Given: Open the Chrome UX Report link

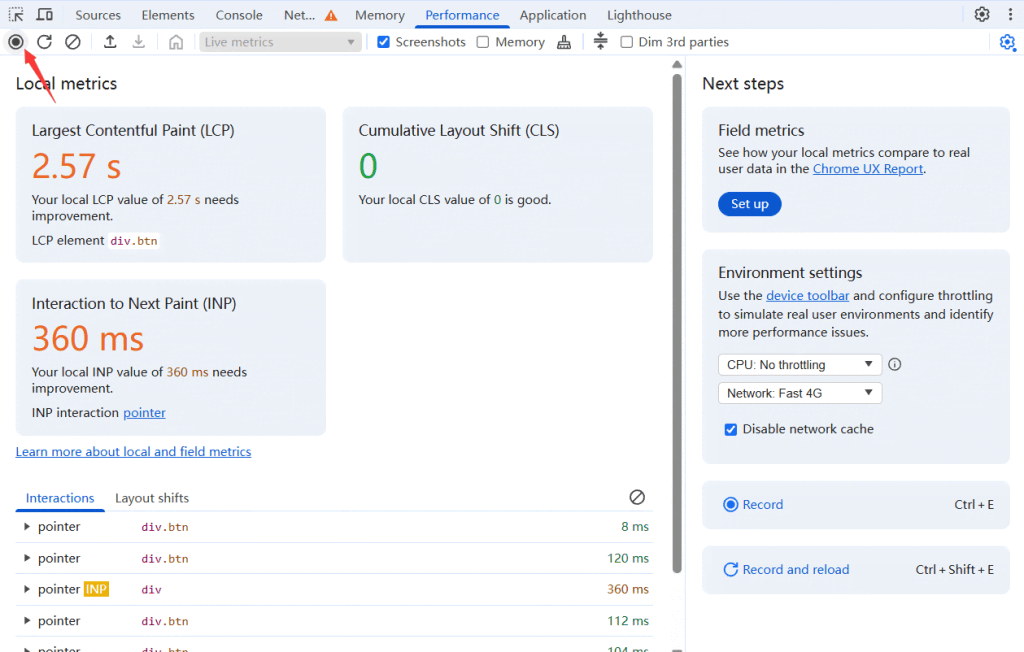Looking at the screenshot, I should 868,169.
